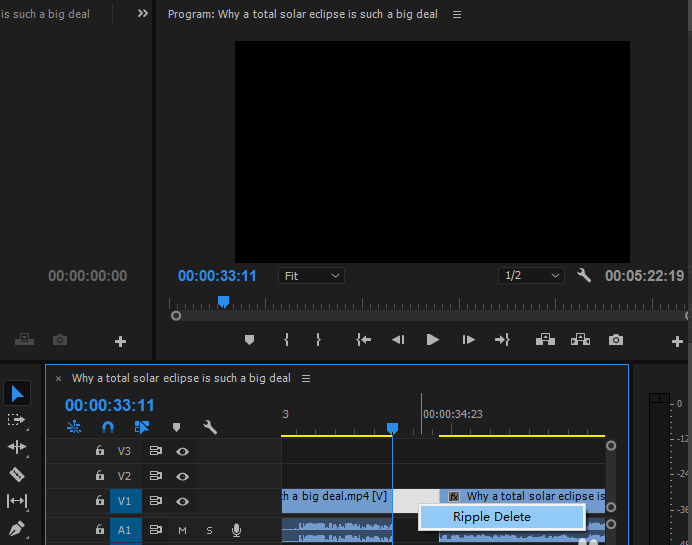The width and height of the screenshot is (692, 545).
Task: Toggle the V1 track lock
Action: 100,500
